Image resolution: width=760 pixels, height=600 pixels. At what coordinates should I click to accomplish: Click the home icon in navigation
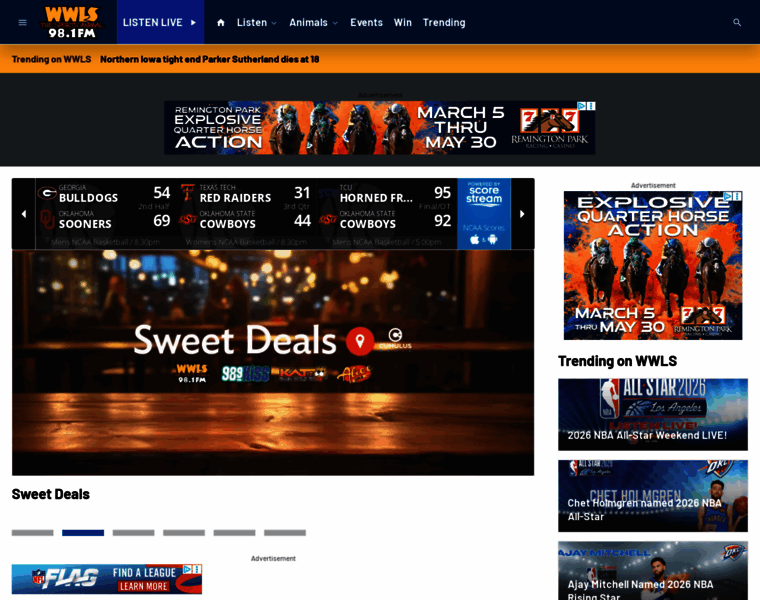point(221,22)
